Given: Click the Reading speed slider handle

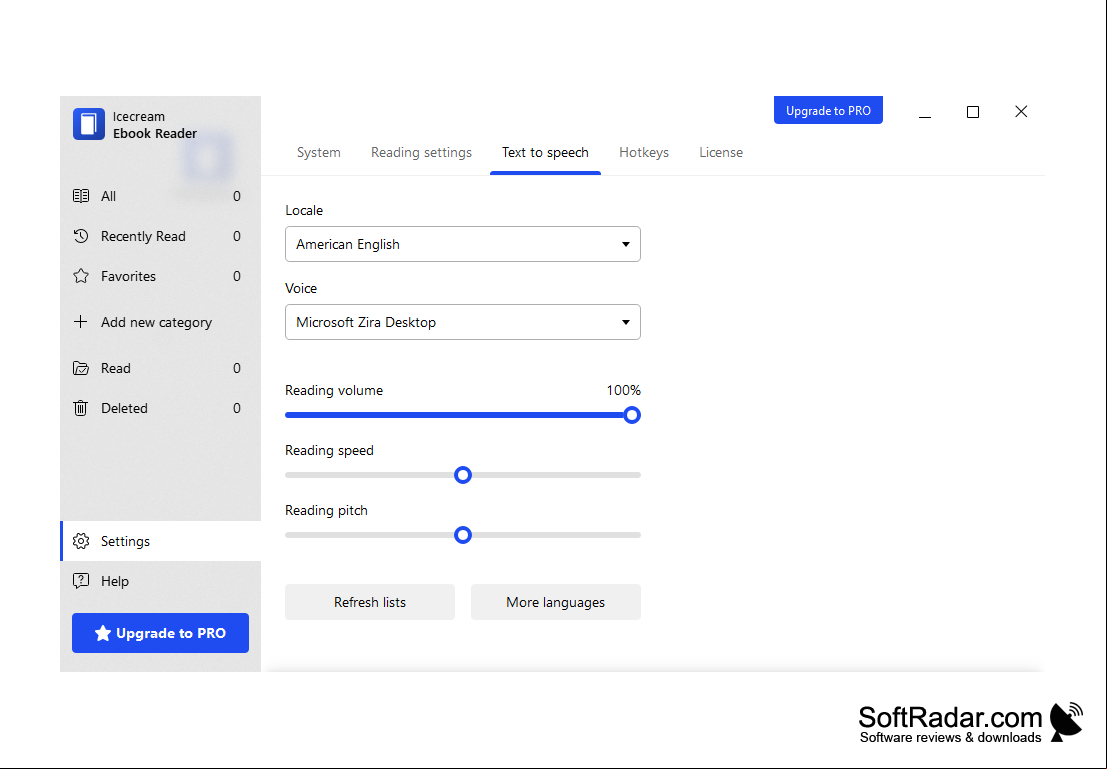Looking at the screenshot, I should [x=462, y=475].
